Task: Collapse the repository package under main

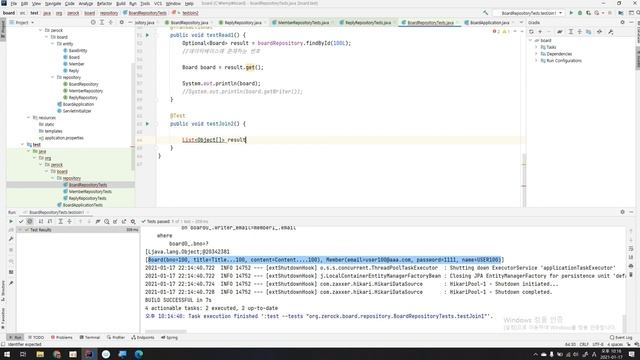Action: click(x=53, y=77)
